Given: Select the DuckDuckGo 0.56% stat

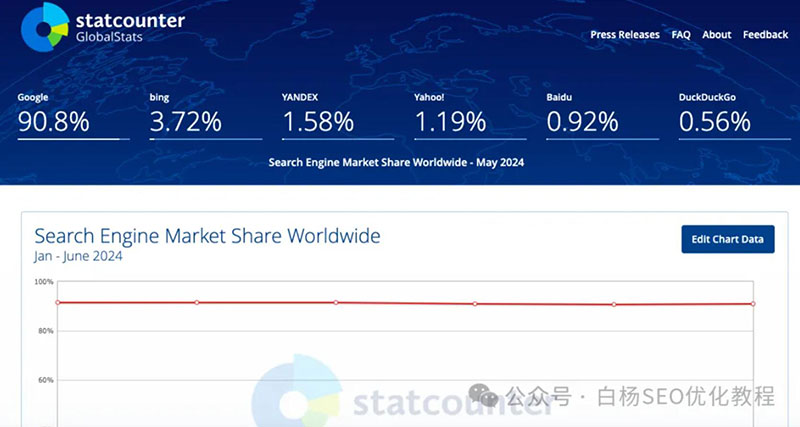Looking at the screenshot, I should pyautogui.click(x=735, y=115).
